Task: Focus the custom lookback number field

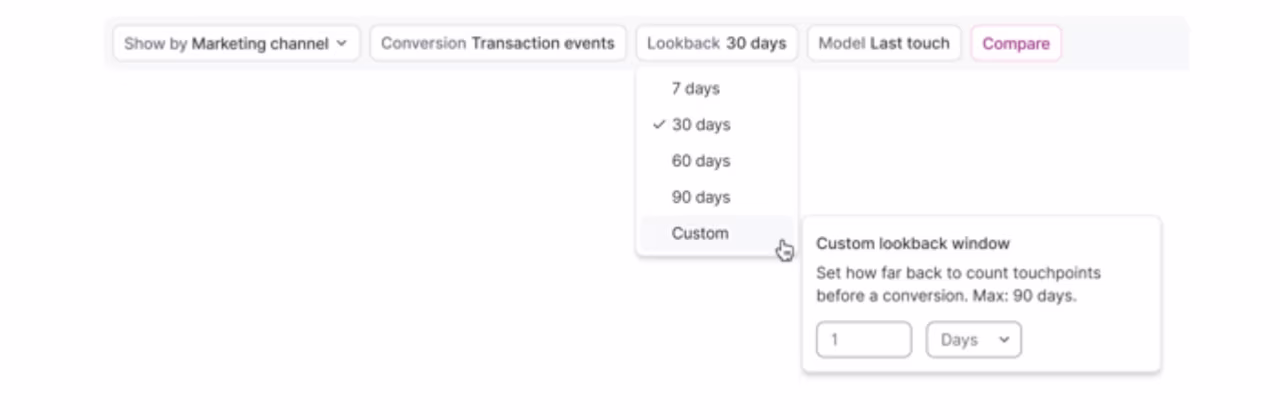Action: 864,340
